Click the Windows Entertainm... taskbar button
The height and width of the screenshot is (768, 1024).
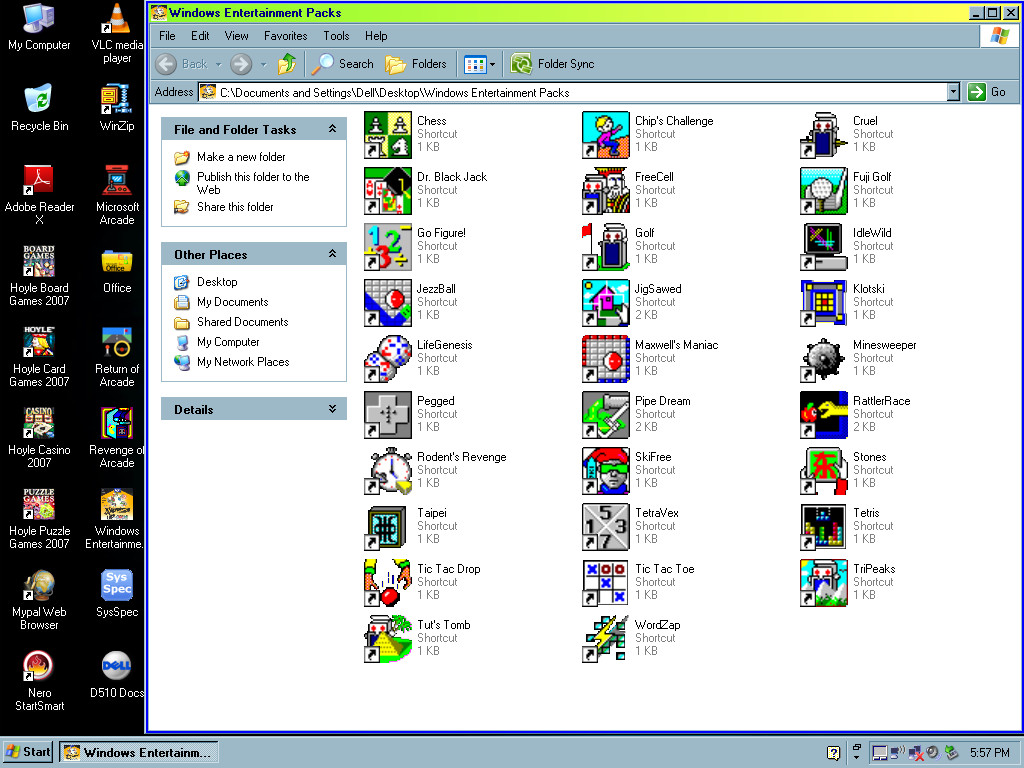(x=139, y=752)
